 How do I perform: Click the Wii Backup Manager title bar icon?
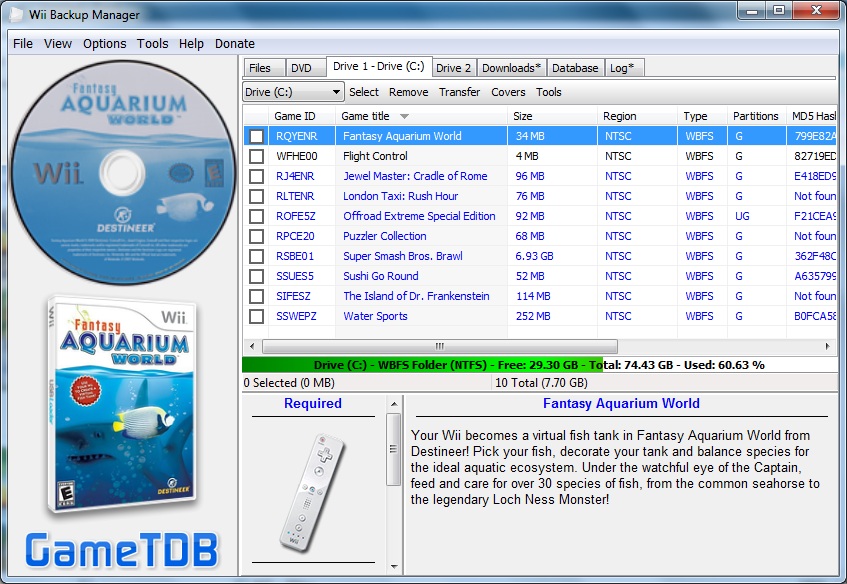point(16,15)
